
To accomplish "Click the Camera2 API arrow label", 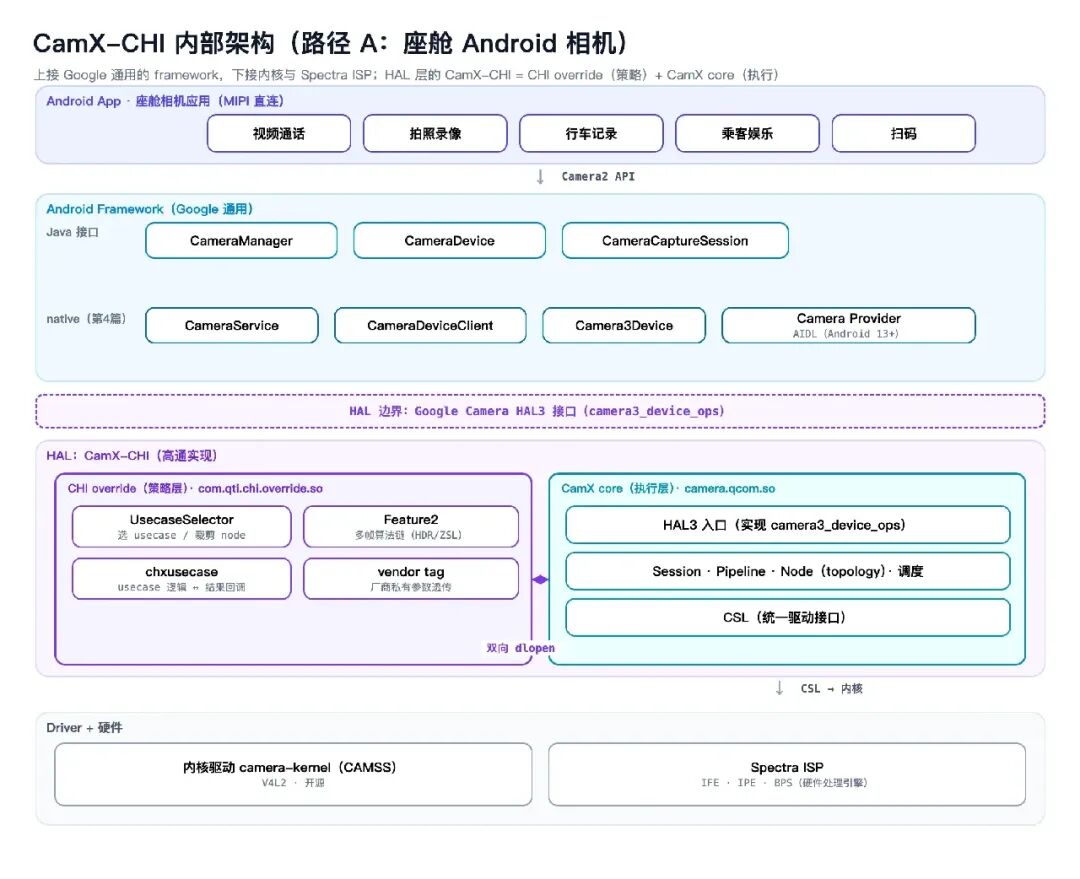I will click(598, 176).
